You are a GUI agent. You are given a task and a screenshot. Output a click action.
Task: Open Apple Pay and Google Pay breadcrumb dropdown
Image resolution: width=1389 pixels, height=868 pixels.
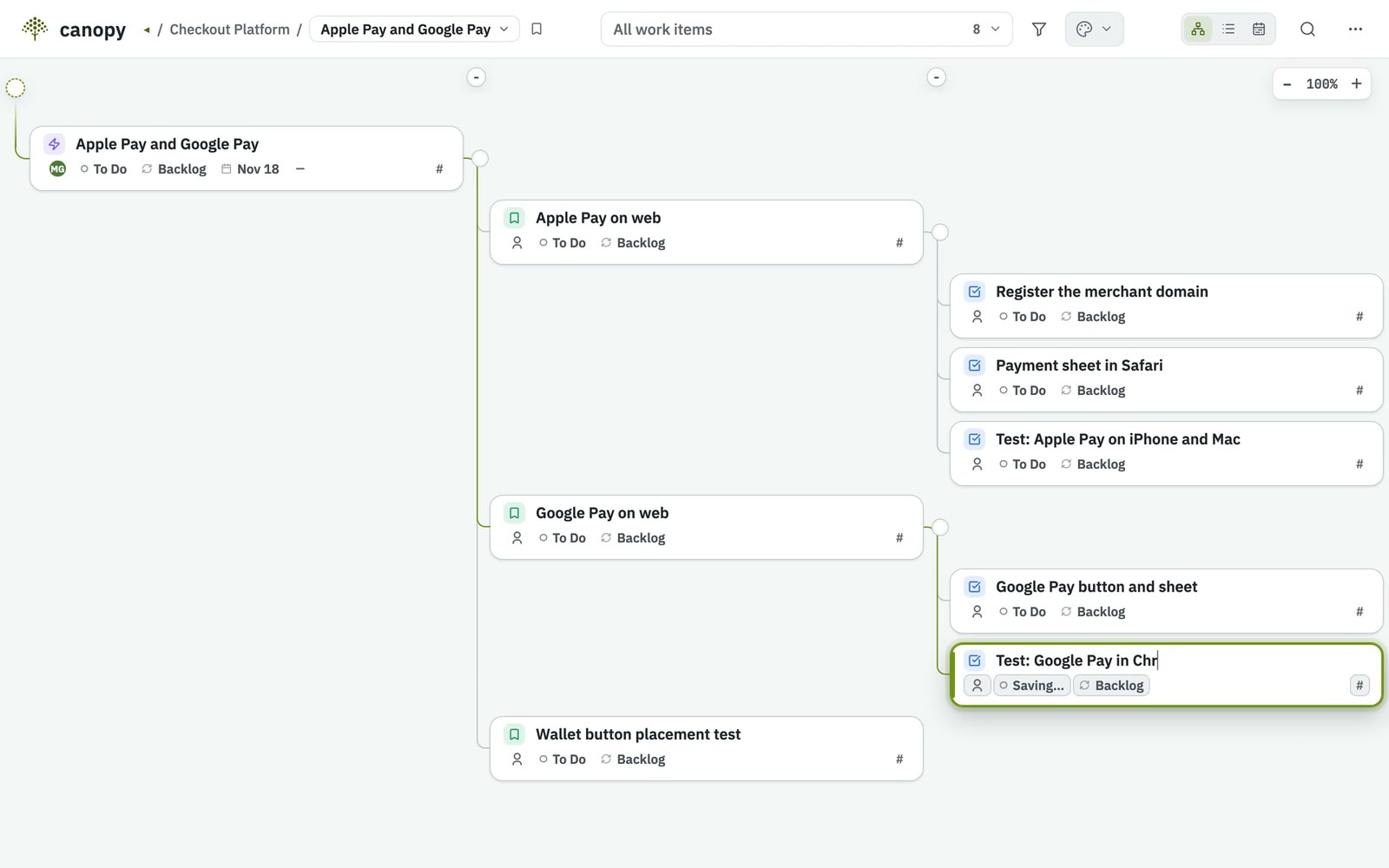[414, 30]
